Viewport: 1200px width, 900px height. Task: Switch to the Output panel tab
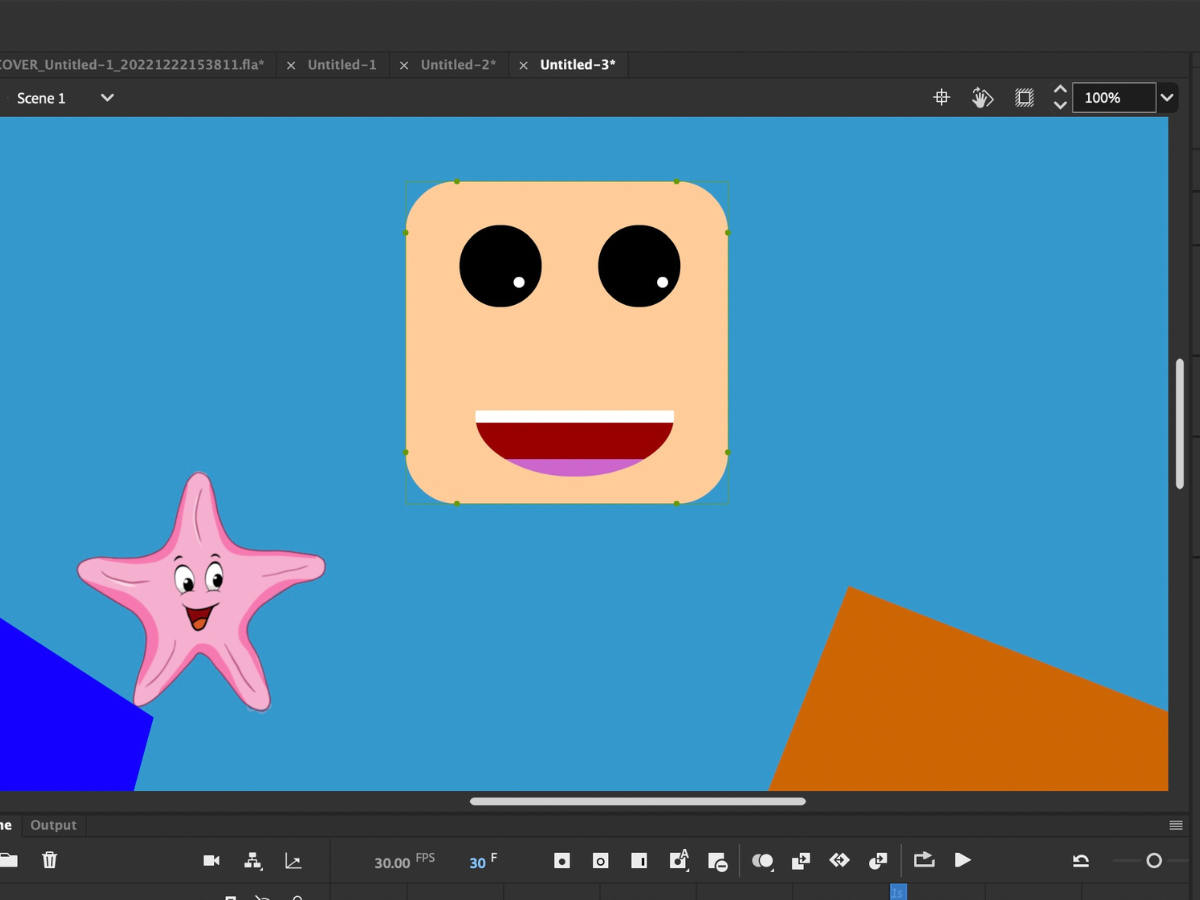[x=53, y=825]
